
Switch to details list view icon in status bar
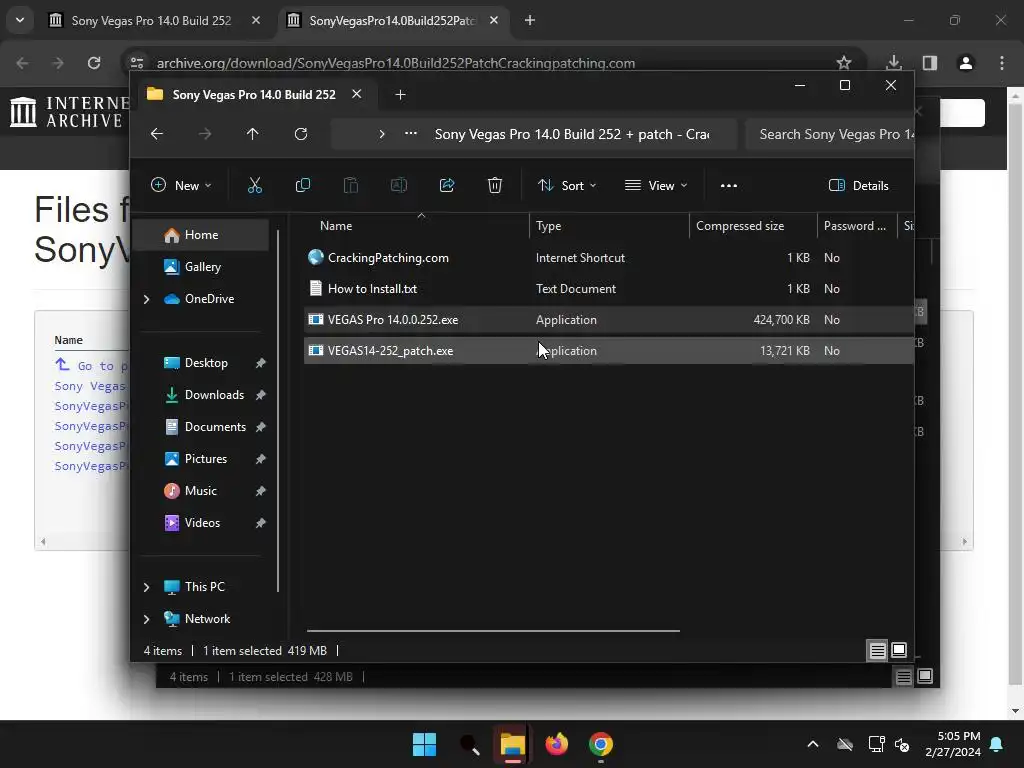click(878, 650)
